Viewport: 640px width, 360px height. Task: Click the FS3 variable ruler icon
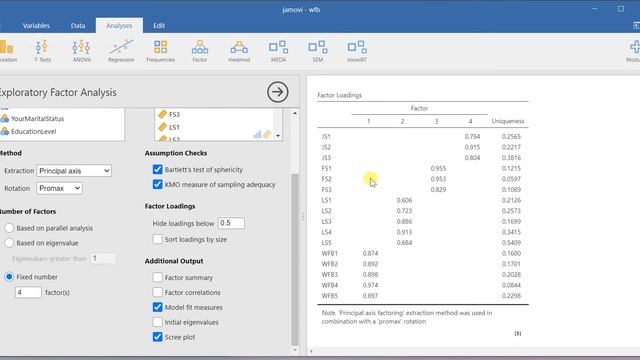pos(162,114)
